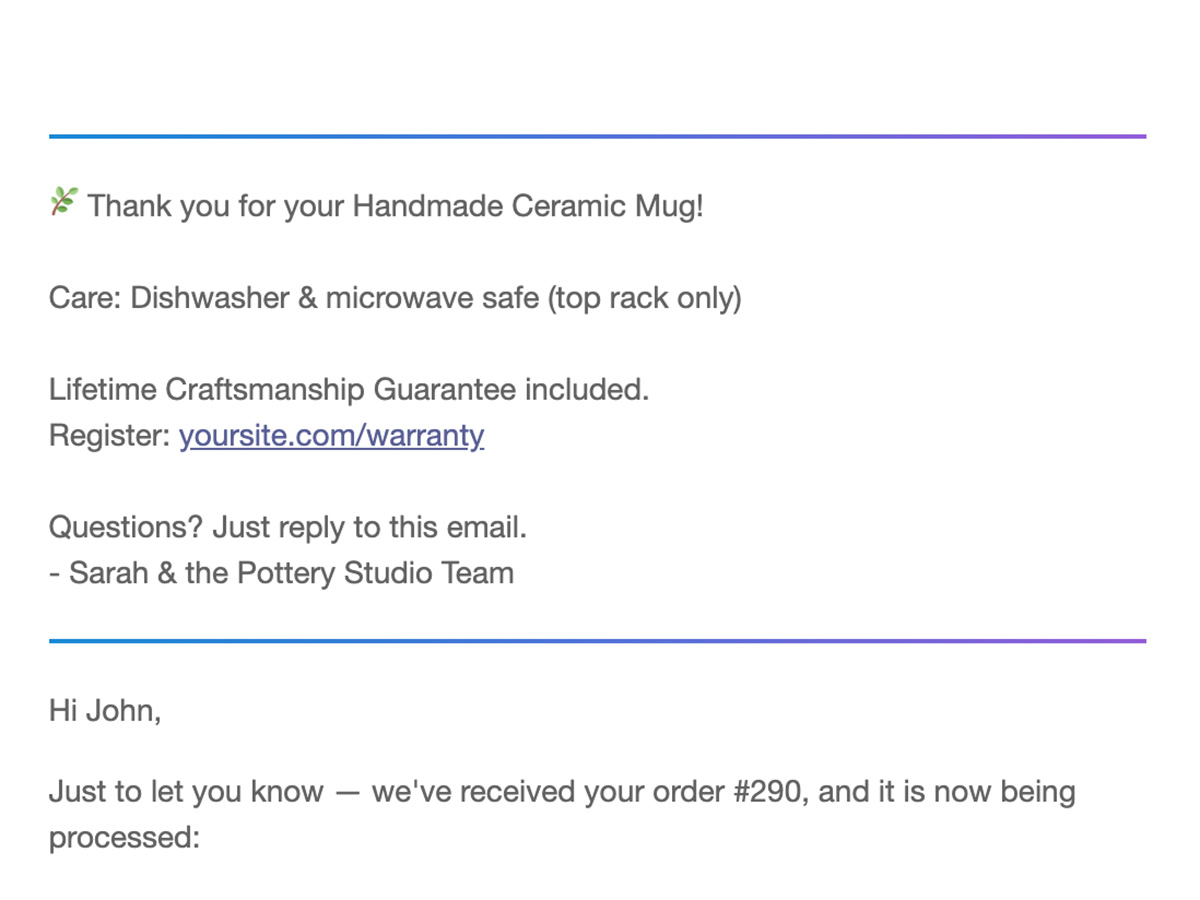Viewport: 1200px width, 900px height.
Task: Click the herb emoji before Thank you
Action: pos(63,203)
